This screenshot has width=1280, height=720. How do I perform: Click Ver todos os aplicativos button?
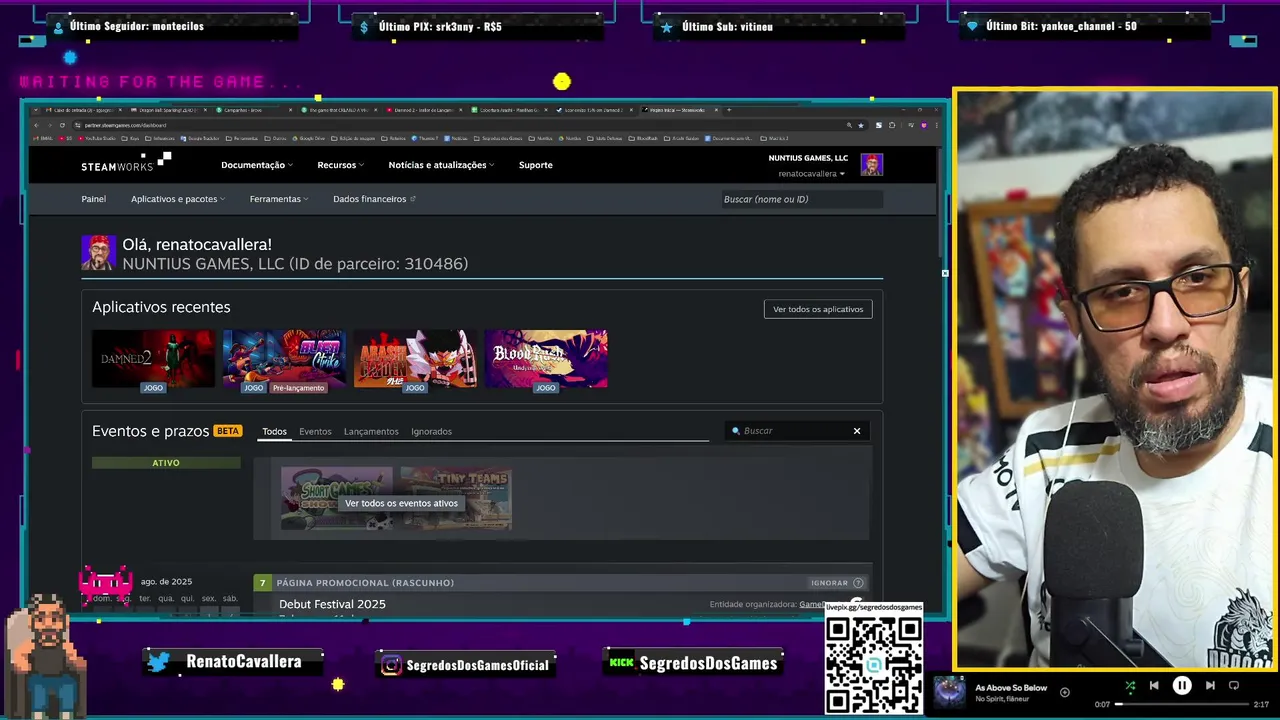pos(818,309)
